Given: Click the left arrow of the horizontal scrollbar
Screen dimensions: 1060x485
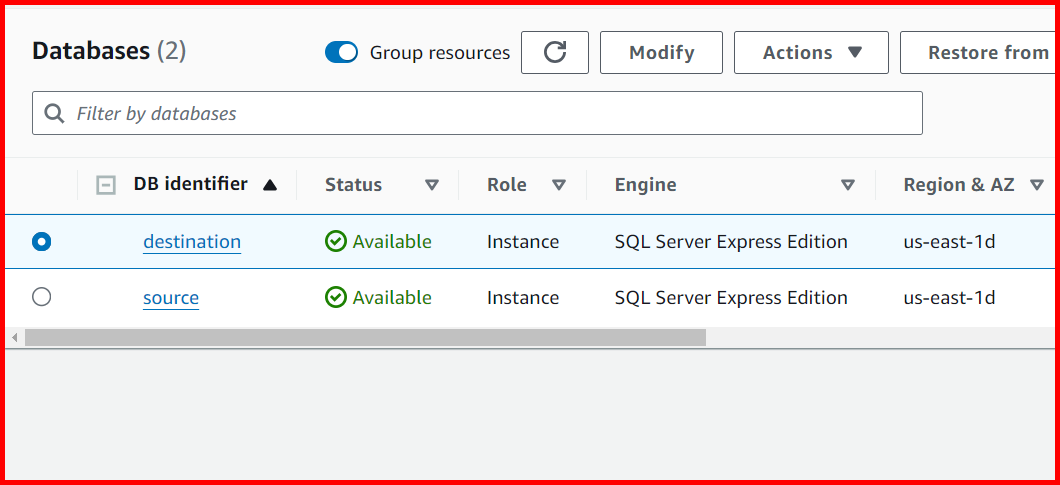Looking at the screenshot, I should (14, 338).
